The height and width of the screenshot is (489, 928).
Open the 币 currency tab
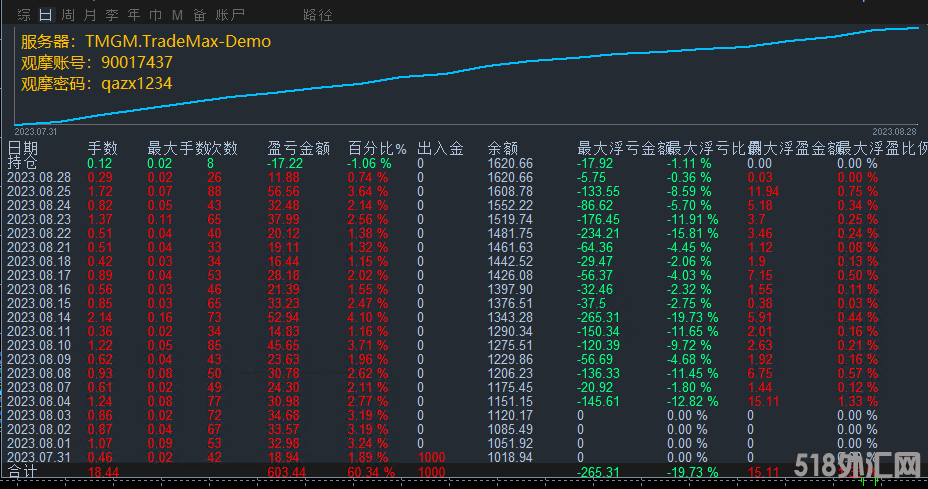(x=156, y=15)
